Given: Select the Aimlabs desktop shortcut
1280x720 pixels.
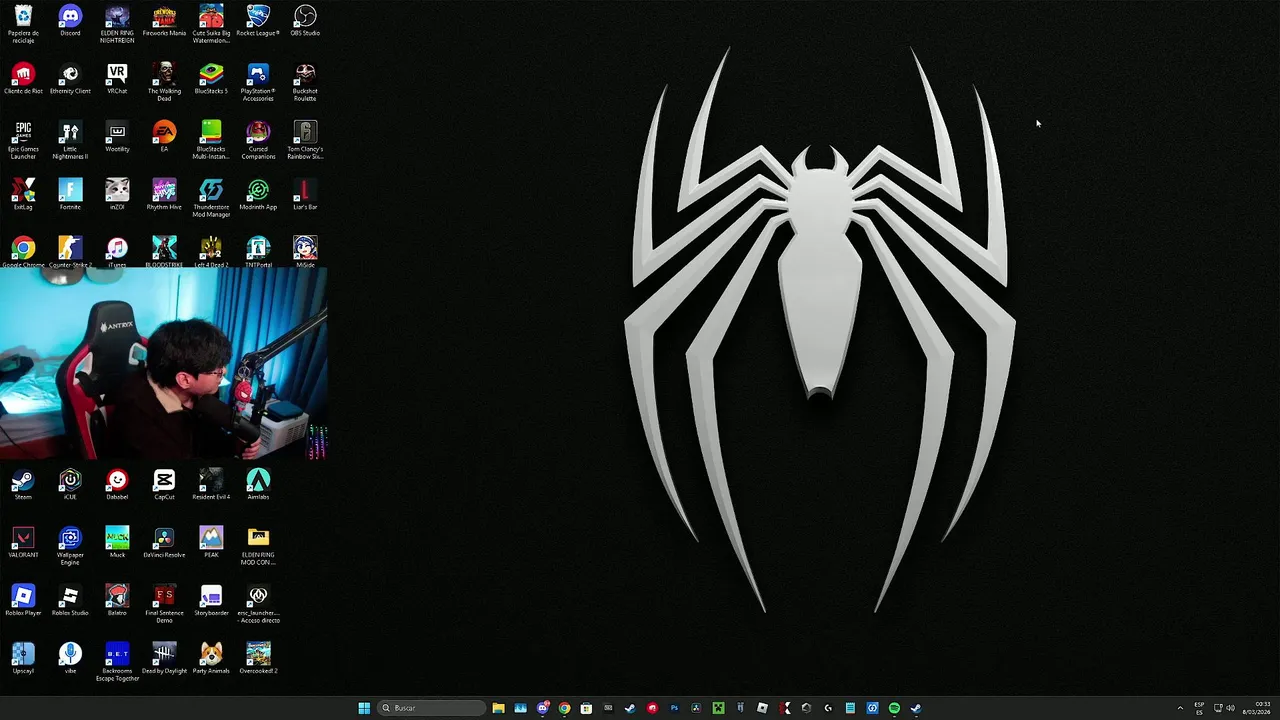Looking at the screenshot, I should click(x=258, y=485).
